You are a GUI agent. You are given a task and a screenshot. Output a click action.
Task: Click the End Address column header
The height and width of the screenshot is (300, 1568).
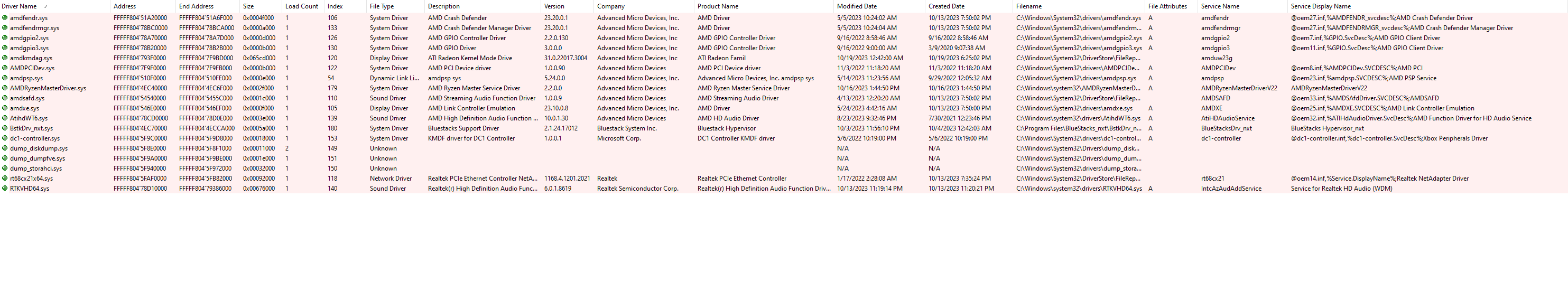[x=208, y=6]
